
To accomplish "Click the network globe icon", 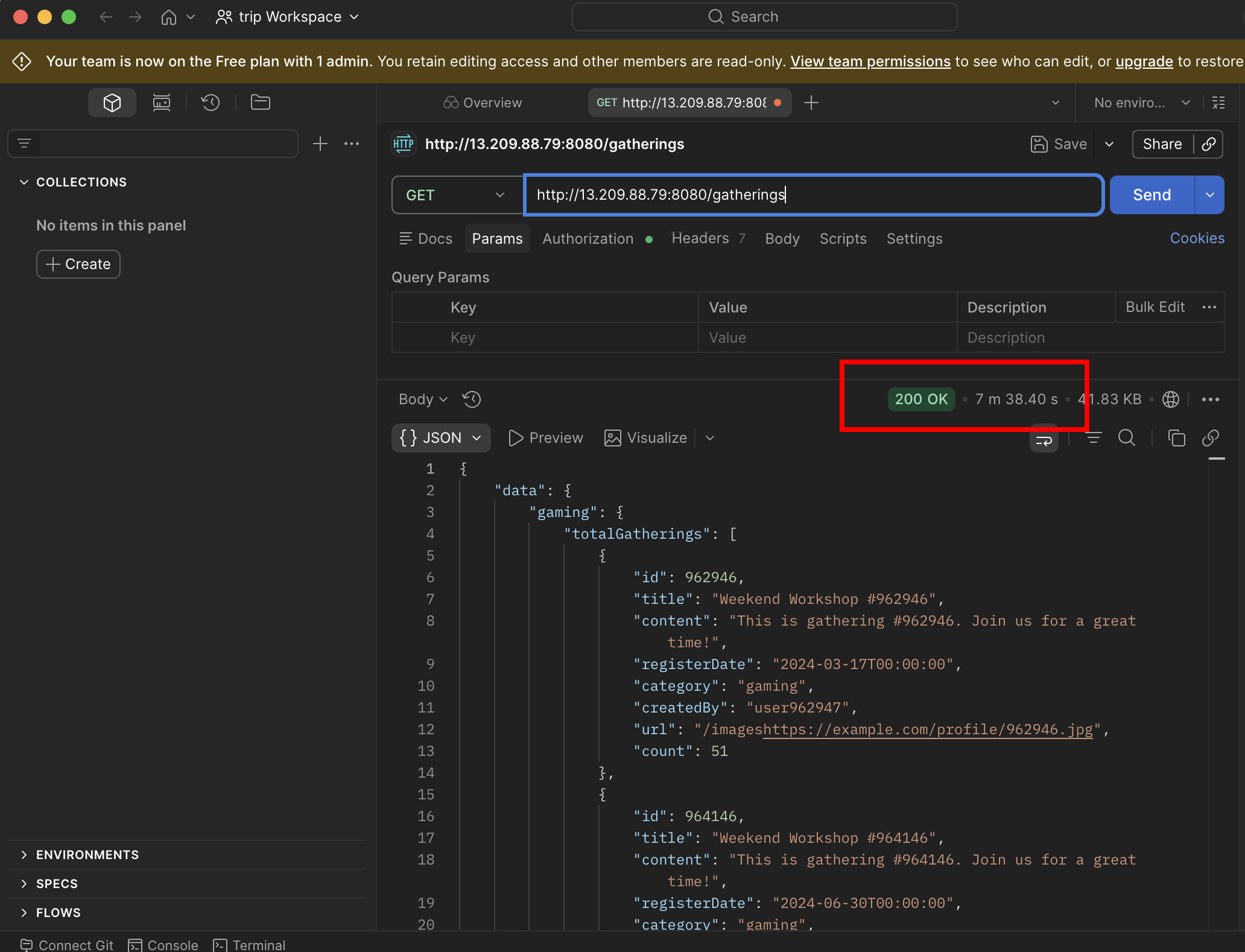I will tap(1171, 399).
